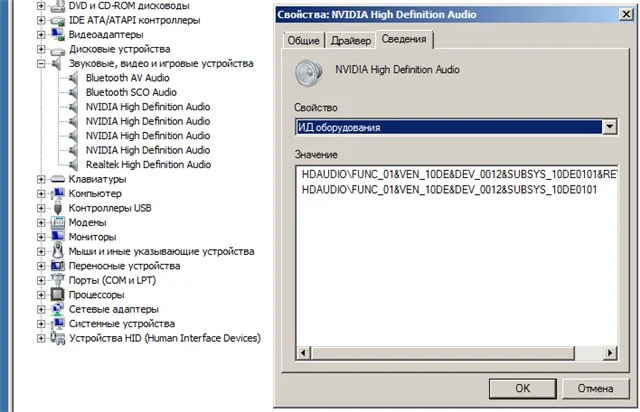The height and width of the screenshot is (412, 640).
Task: Click the IDE ATA/ATAPI контроллеры icon
Action: (x=58, y=20)
